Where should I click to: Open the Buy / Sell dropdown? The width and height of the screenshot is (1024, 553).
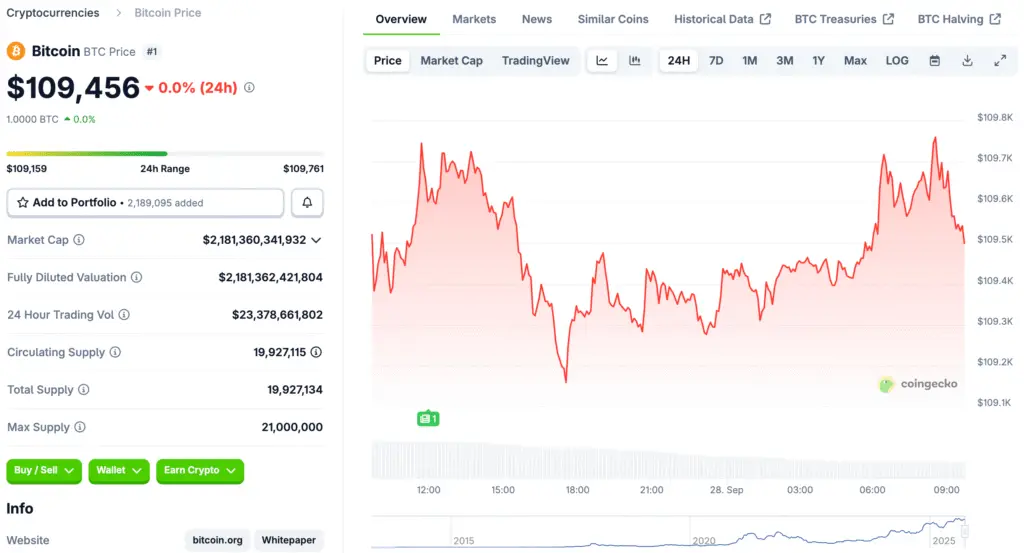point(44,470)
